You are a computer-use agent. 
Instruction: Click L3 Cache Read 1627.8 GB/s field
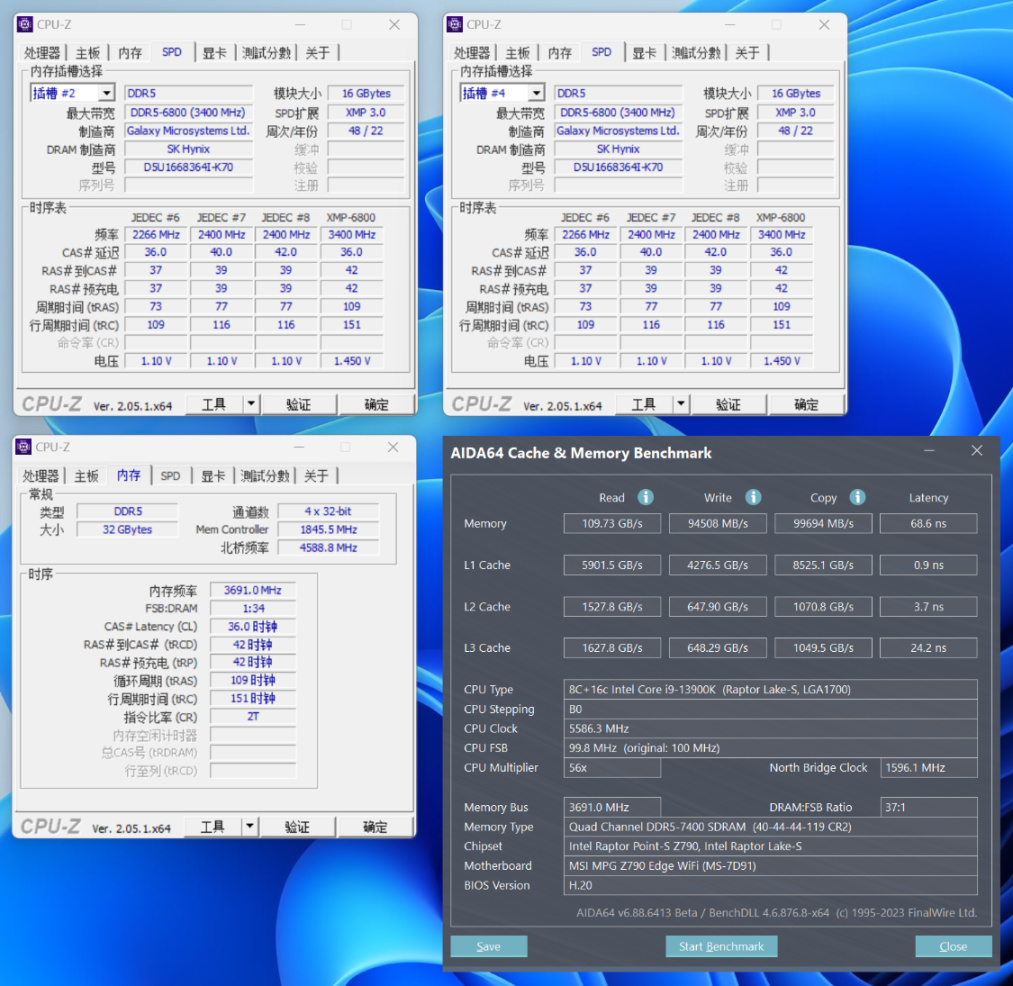(612, 647)
